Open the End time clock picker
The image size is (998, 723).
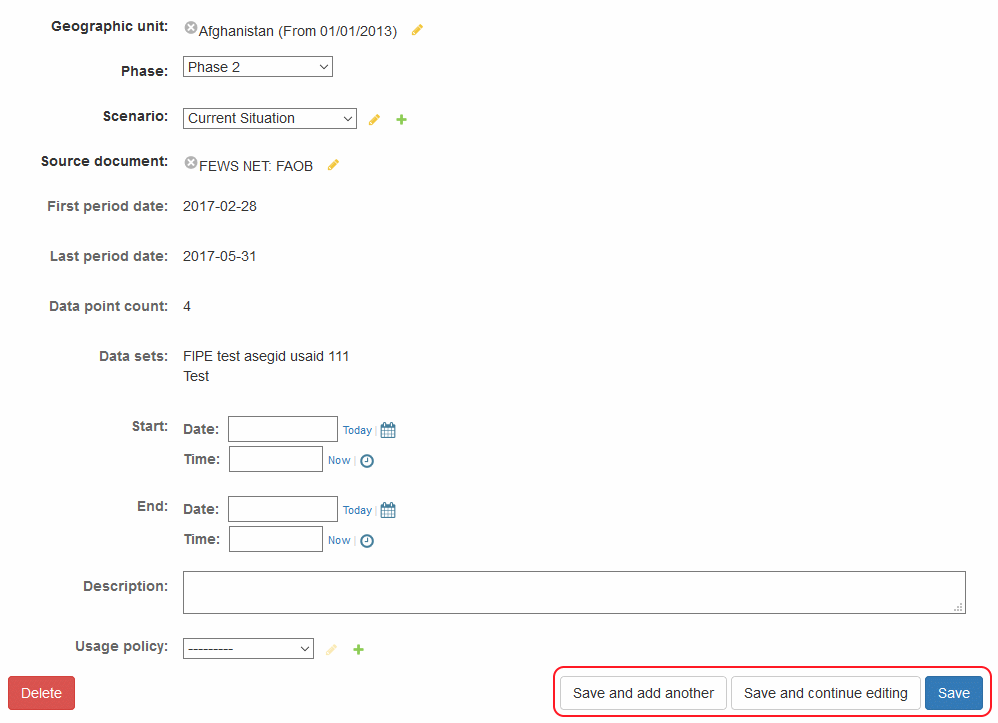coord(367,541)
